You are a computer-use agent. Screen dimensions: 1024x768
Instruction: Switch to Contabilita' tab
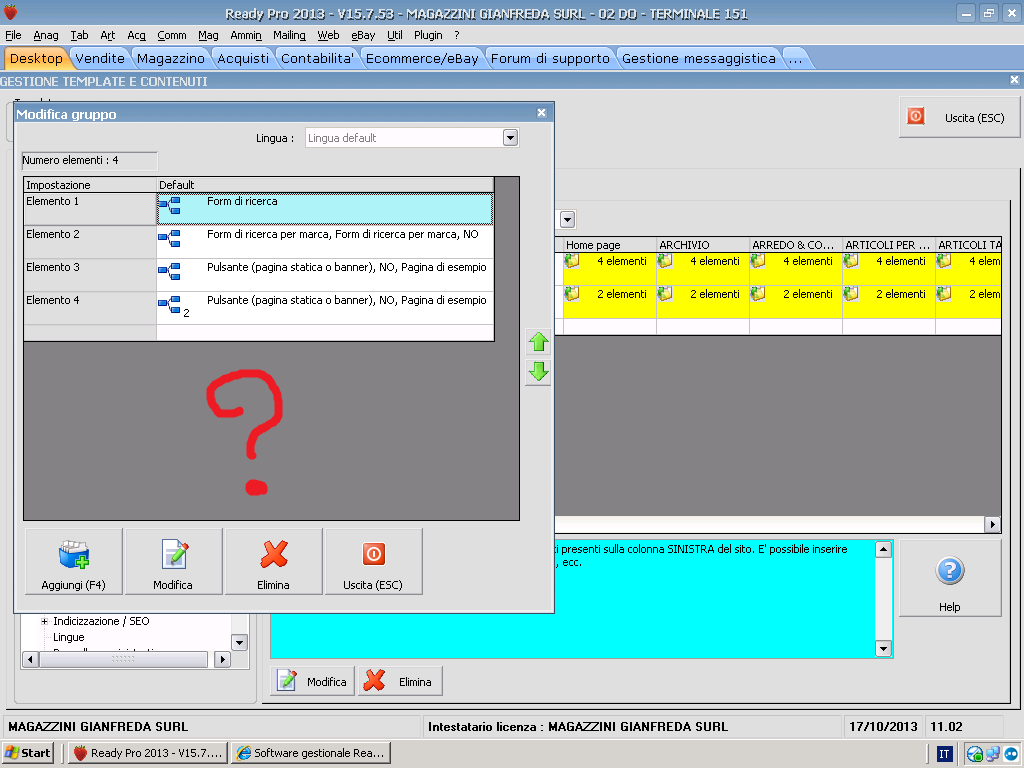(x=317, y=59)
